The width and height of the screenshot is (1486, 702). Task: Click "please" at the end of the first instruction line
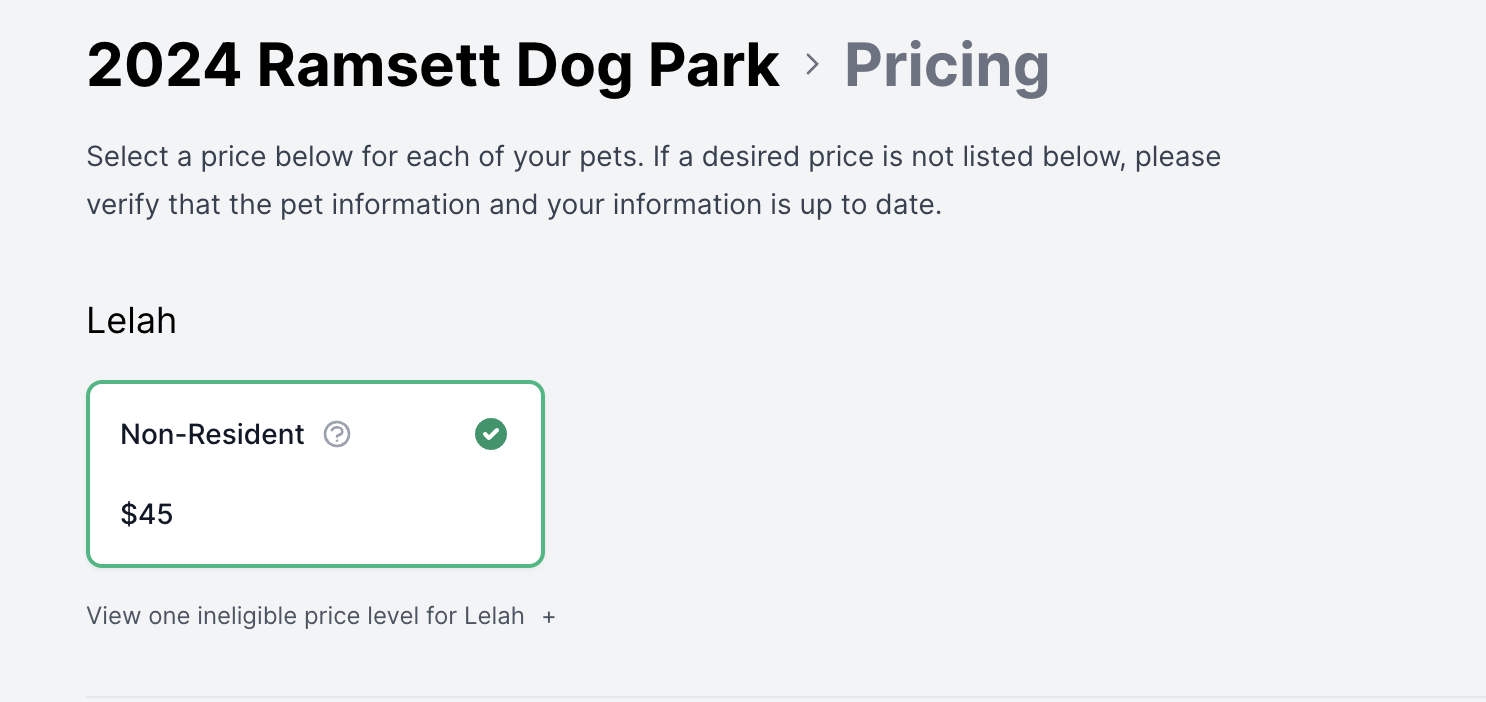tap(1178, 157)
